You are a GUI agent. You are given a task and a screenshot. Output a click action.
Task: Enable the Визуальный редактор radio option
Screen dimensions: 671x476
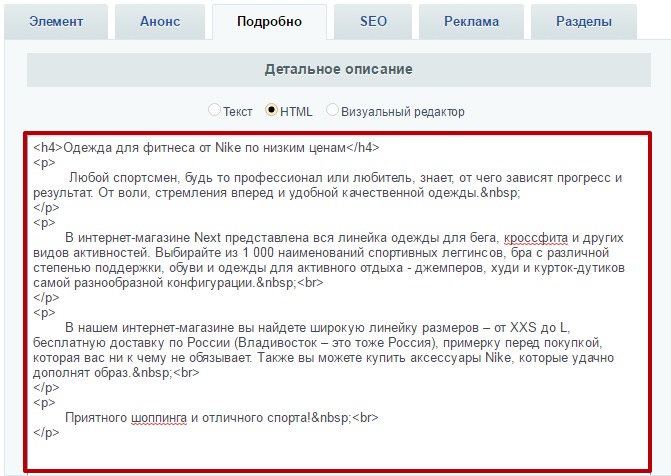coord(332,110)
